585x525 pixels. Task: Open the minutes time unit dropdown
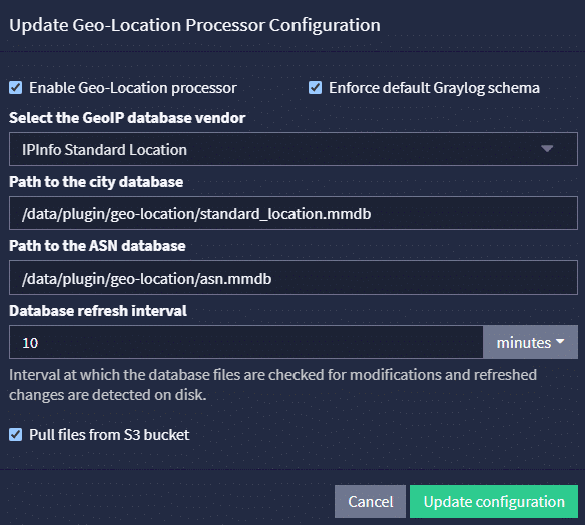click(530, 342)
